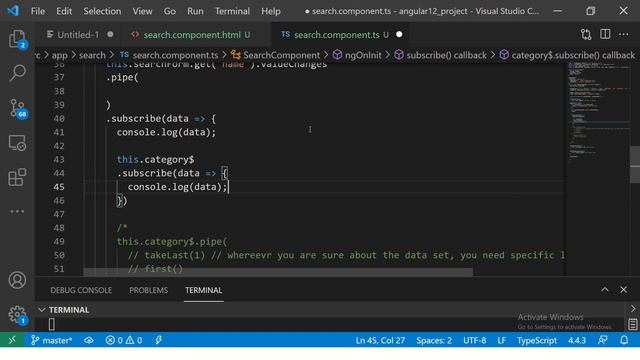Click the app breadcrumb segment
Screen dimensions: 640x360
(x=60, y=55)
